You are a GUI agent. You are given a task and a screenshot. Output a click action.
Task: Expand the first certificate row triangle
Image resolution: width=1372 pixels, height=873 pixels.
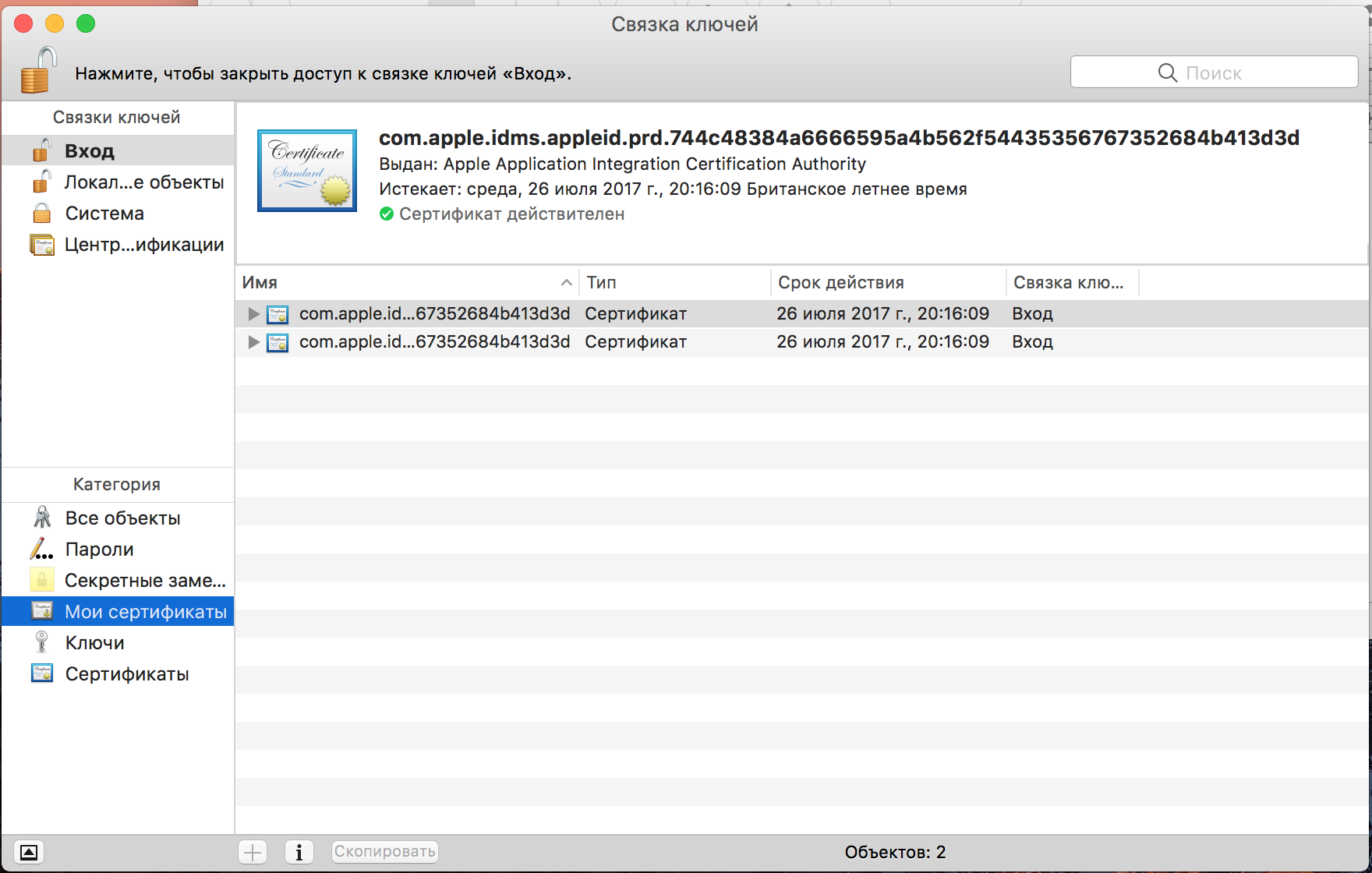click(253, 314)
